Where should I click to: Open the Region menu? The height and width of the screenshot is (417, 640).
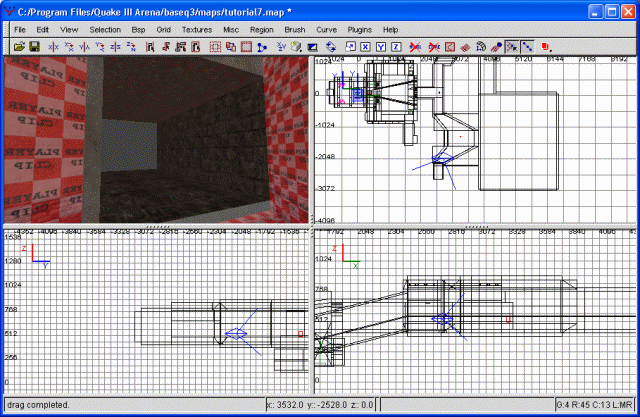(x=262, y=30)
